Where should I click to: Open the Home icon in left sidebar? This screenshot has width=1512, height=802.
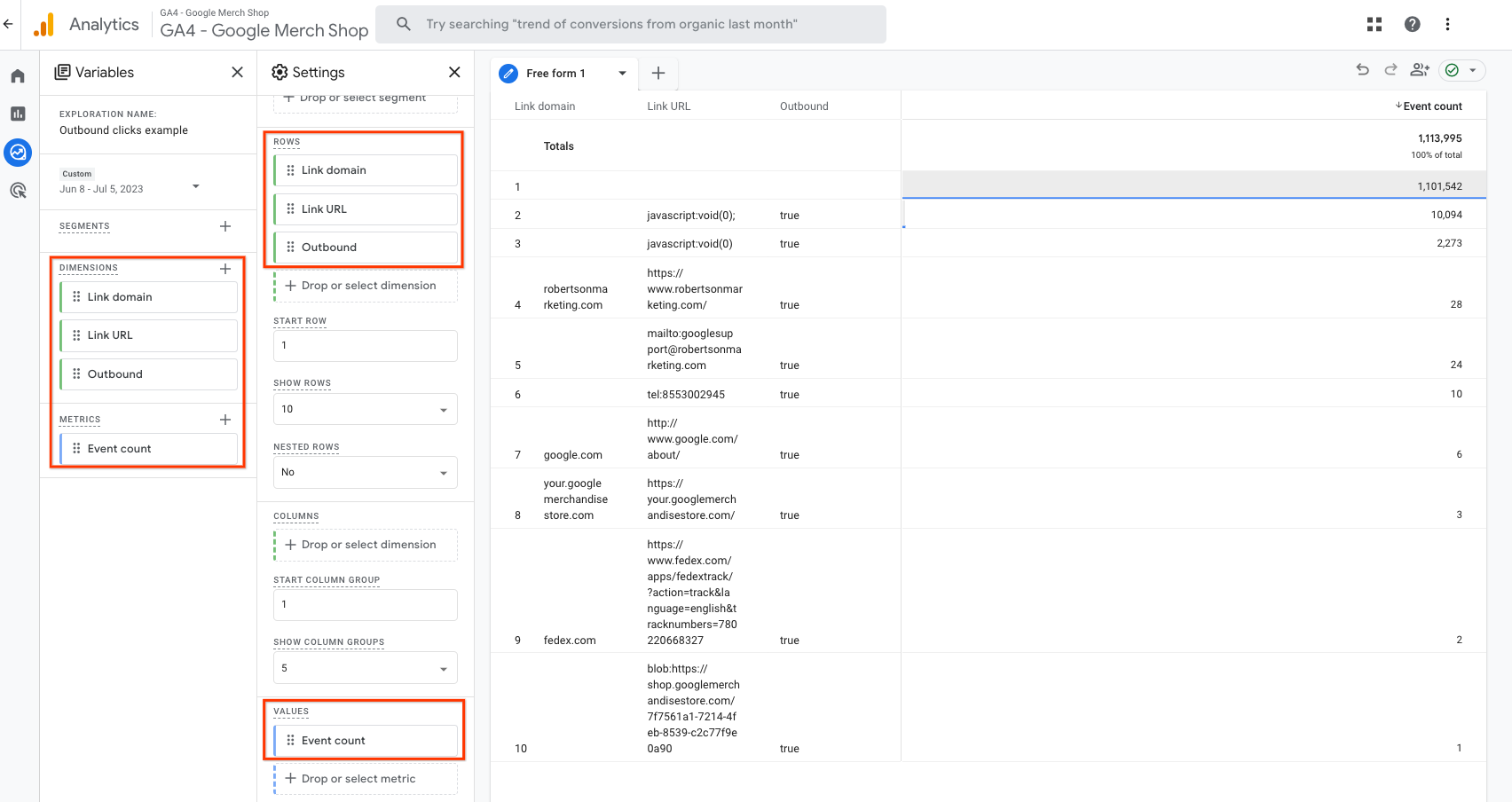[x=18, y=76]
